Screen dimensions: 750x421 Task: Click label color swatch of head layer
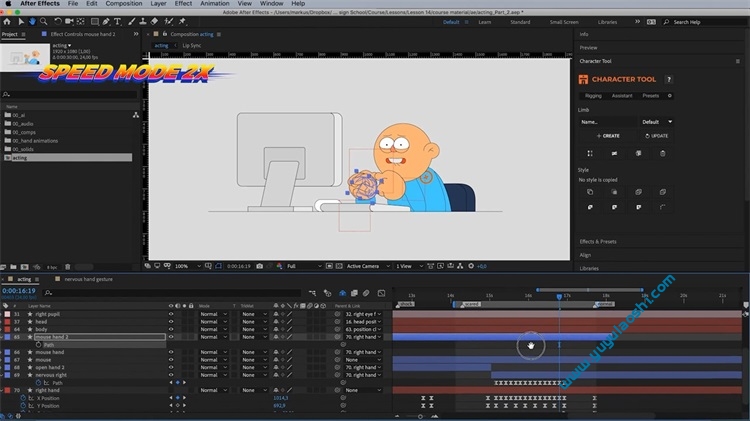pyautogui.click(x=7, y=322)
